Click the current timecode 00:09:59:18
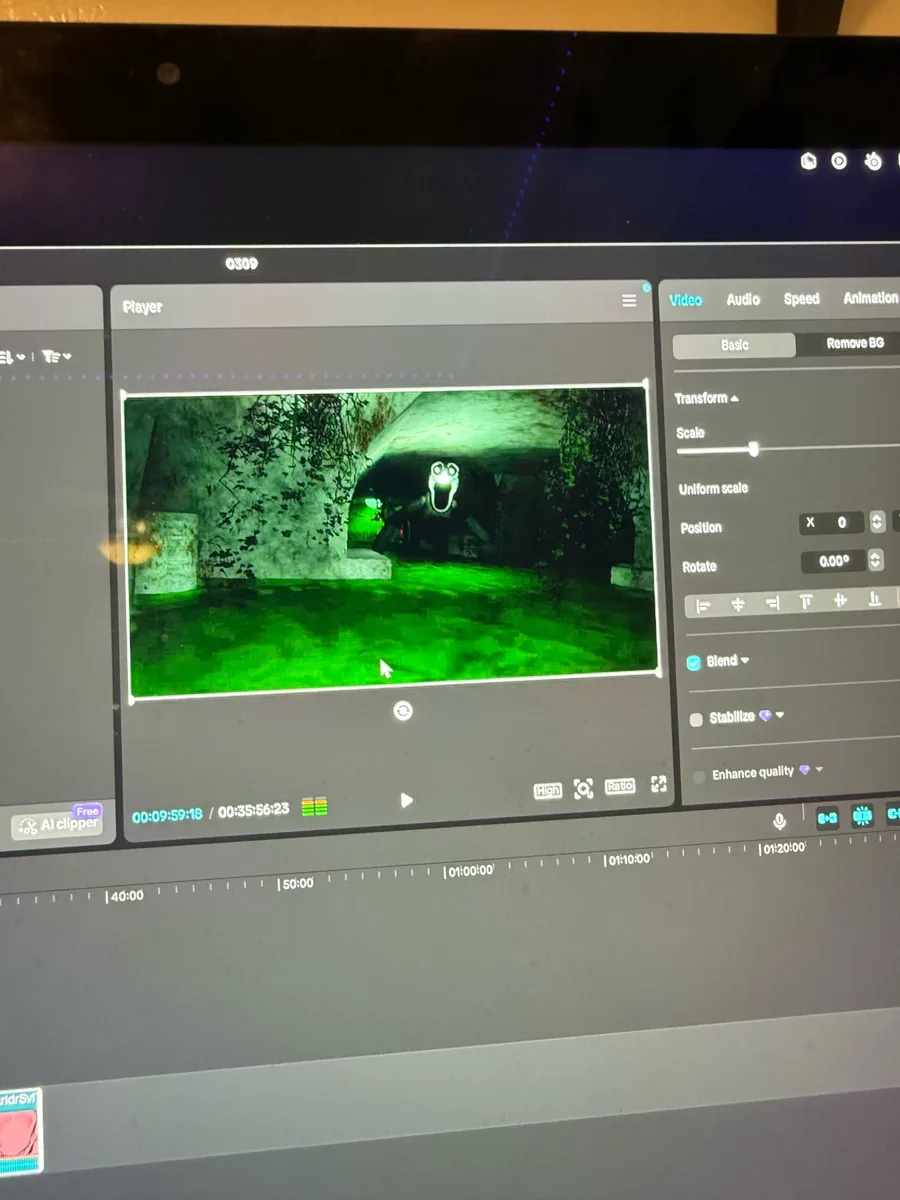The image size is (900, 1200). coord(167,816)
